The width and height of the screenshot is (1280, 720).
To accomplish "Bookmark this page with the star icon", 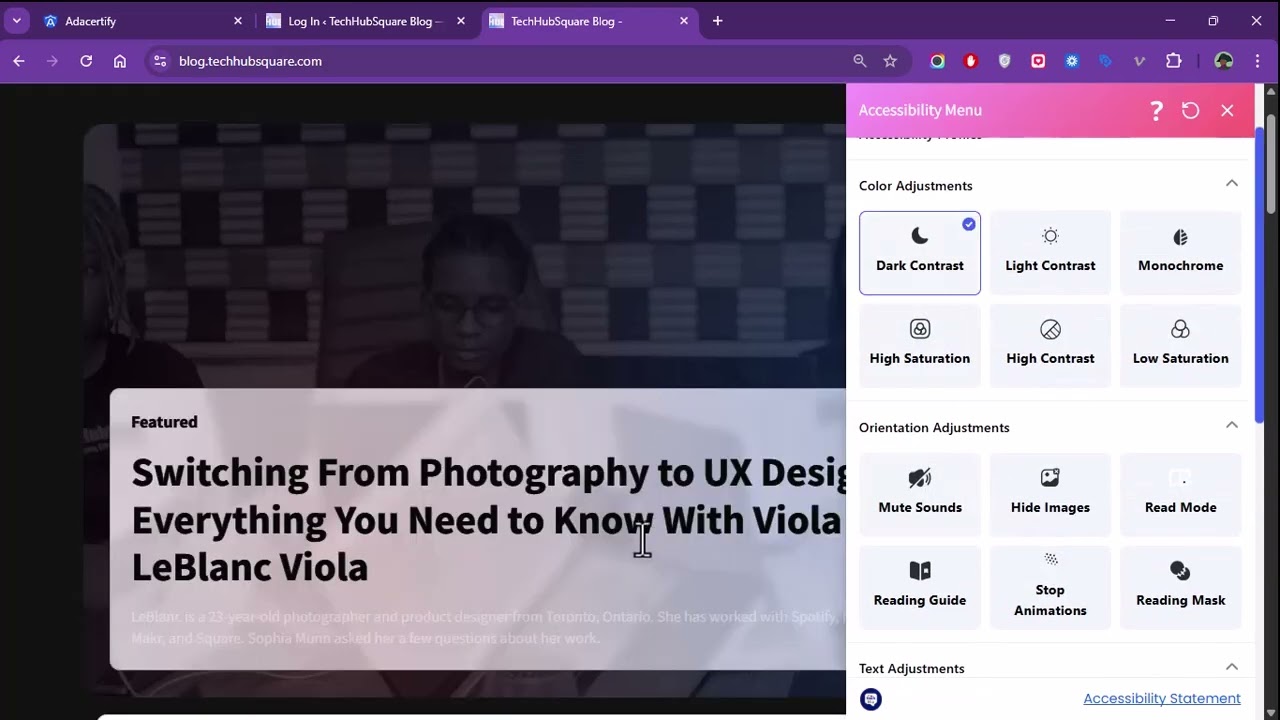I will tap(890, 61).
